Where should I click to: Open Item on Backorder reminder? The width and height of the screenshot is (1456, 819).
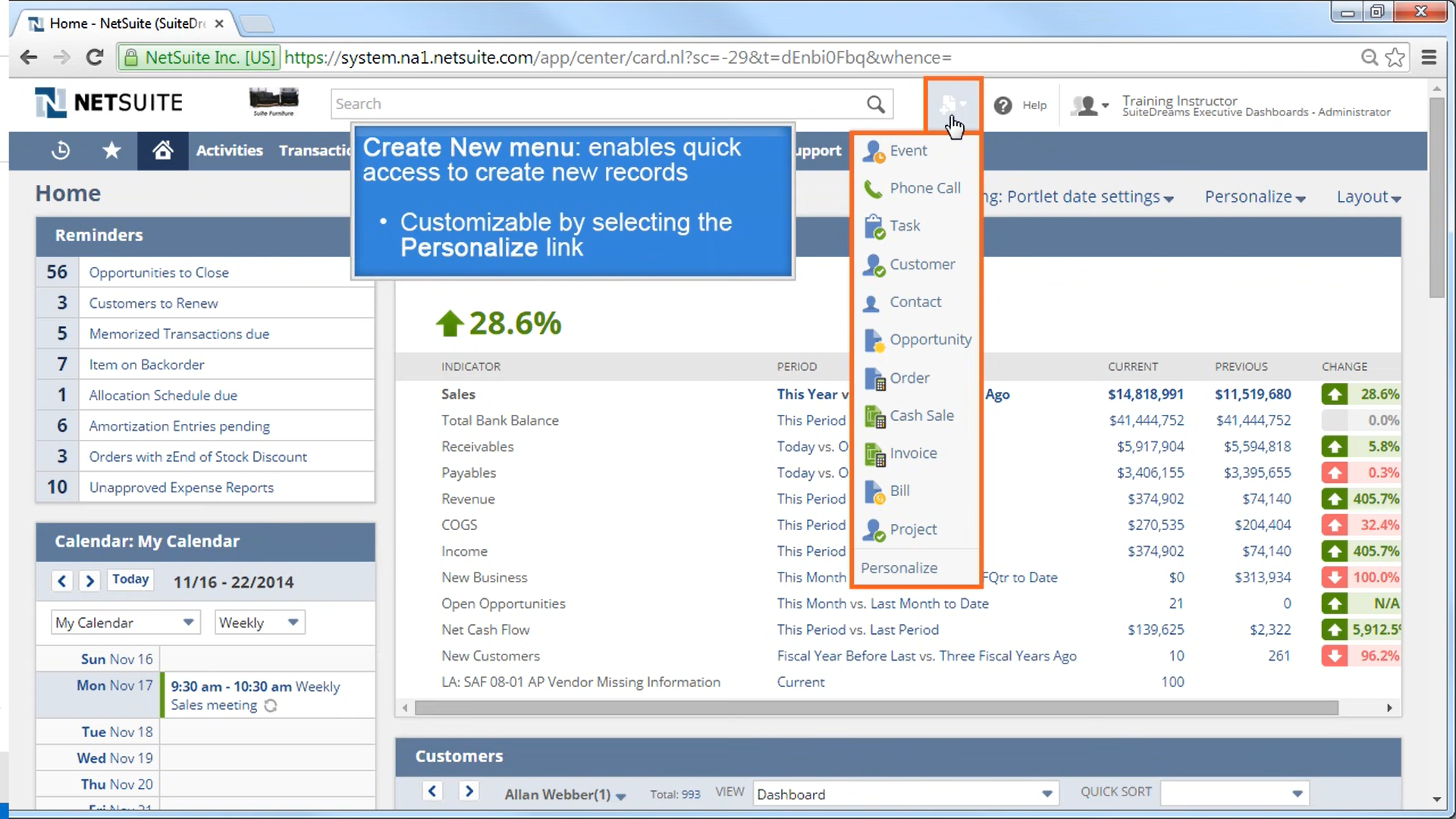(x=146, y=365)
